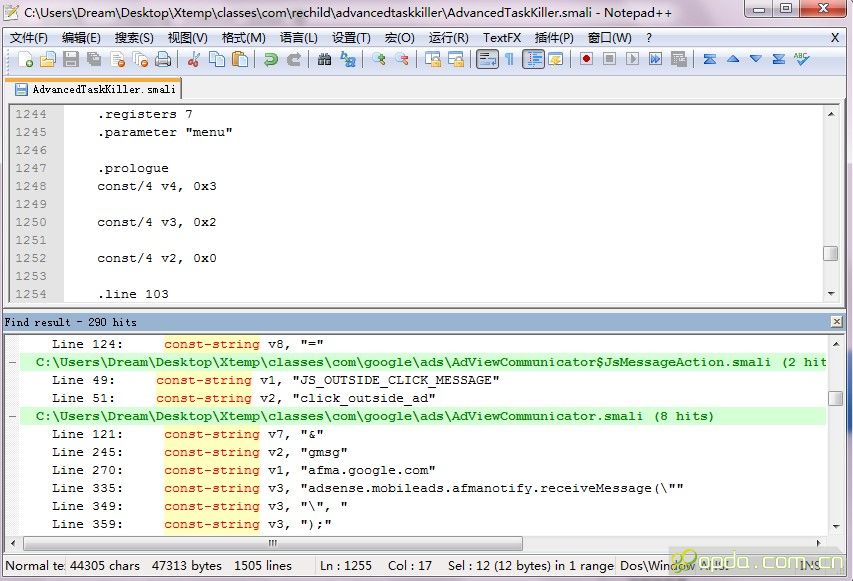Click the Redo arrow icon
This screenshot has width=853, height=581.
click(x=294, y=59)
